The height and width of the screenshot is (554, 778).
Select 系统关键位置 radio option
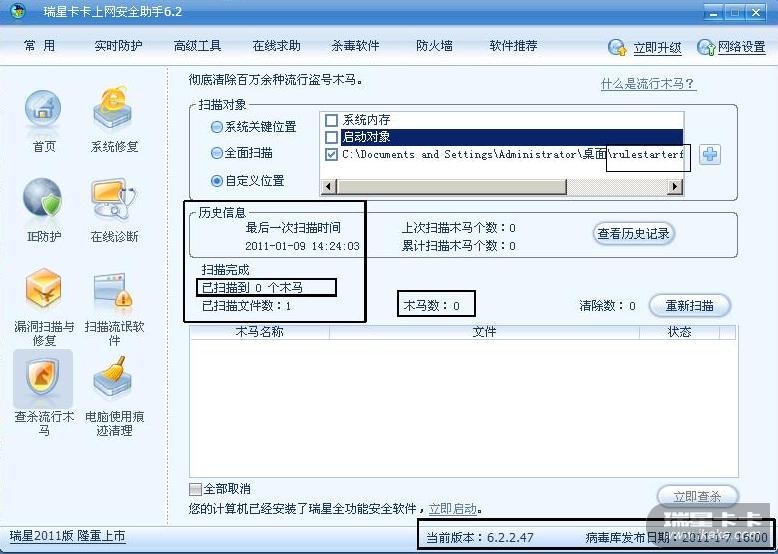216,127
